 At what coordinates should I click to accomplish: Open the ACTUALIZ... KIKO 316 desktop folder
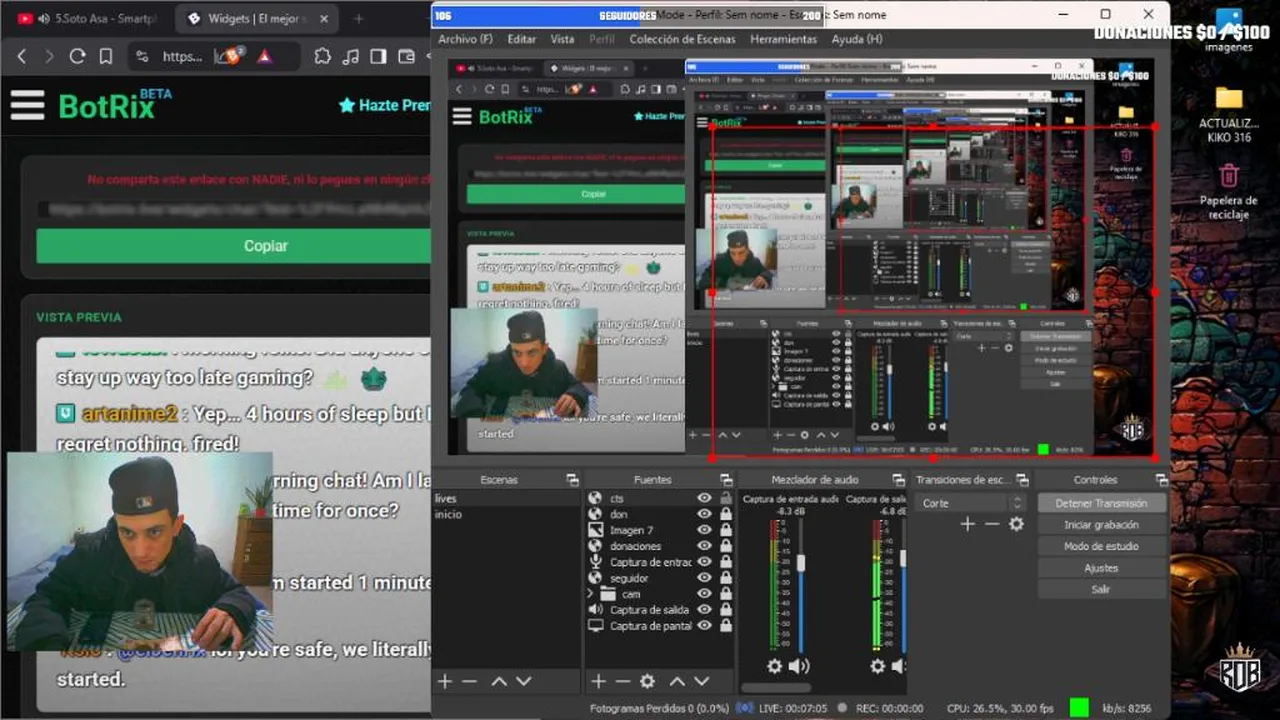(x=1229, y=114)
